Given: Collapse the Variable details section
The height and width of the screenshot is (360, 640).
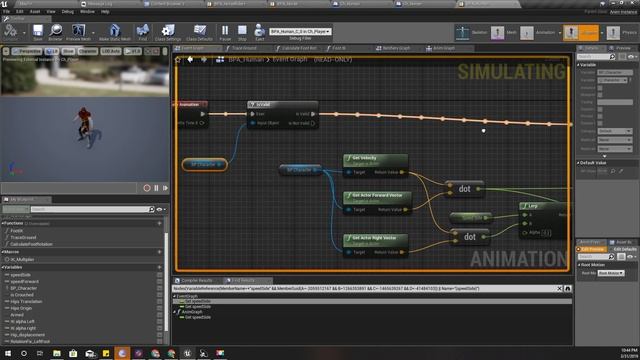Looking at the screenshot, I should pos(578,65).
